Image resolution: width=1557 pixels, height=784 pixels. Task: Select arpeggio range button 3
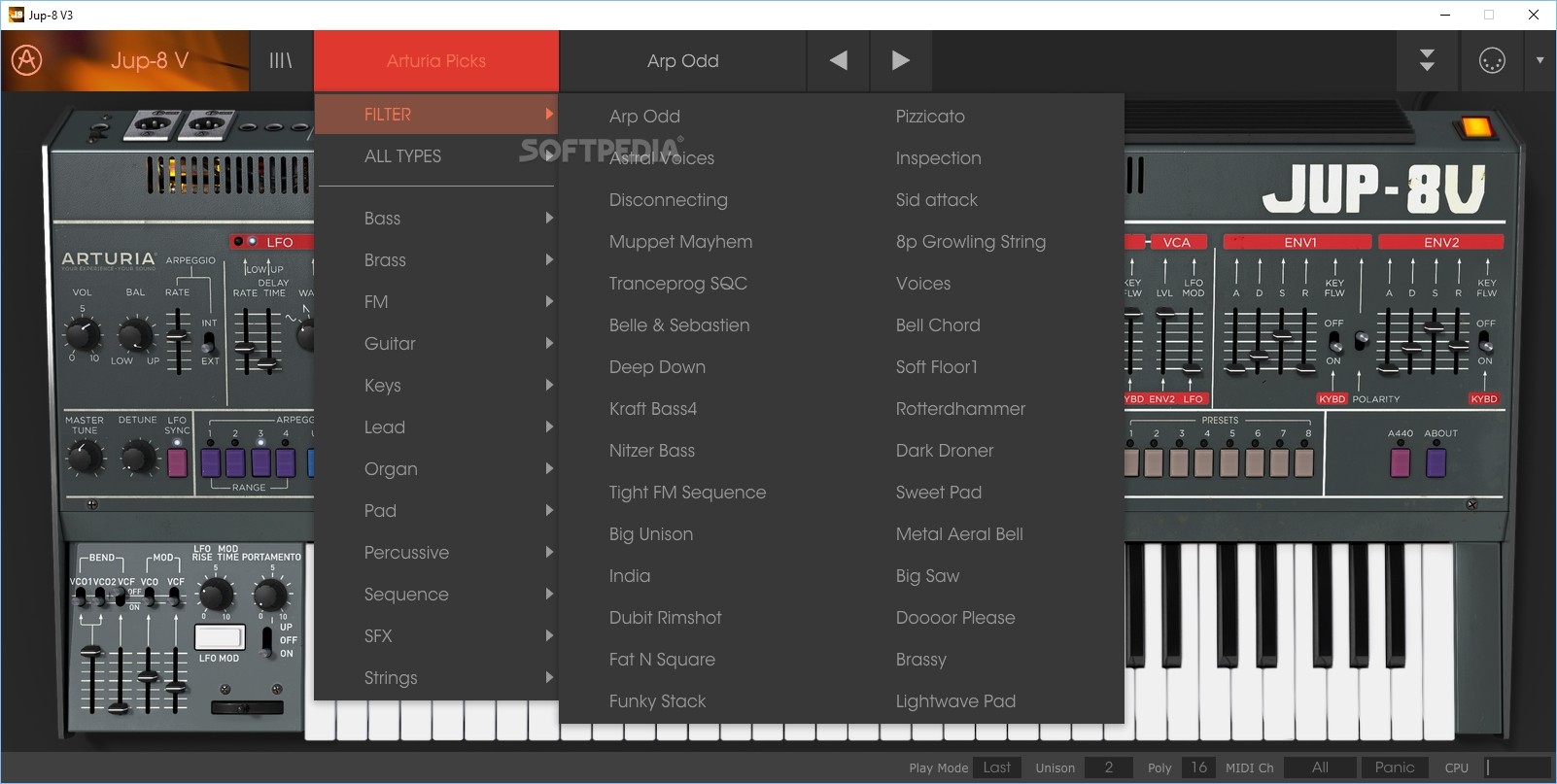260,461
